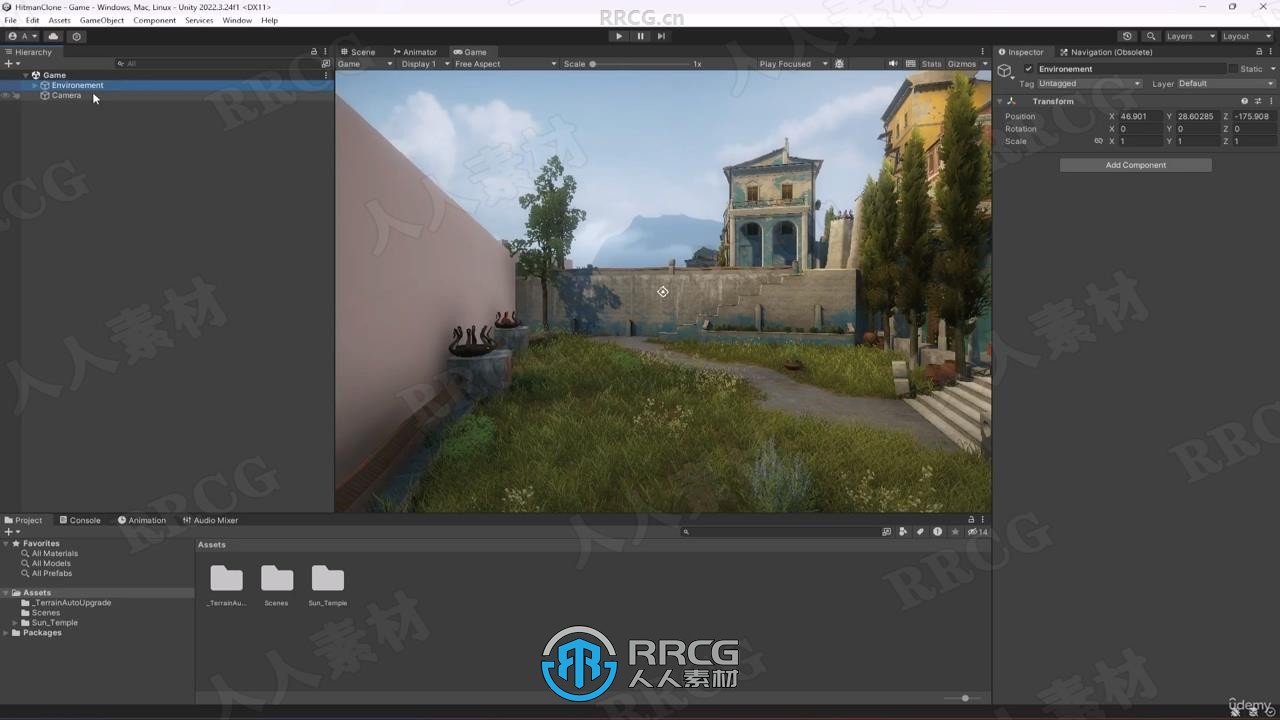
Task: Click the Pause button in the toolbar
Action: click(x=640, y=36)
